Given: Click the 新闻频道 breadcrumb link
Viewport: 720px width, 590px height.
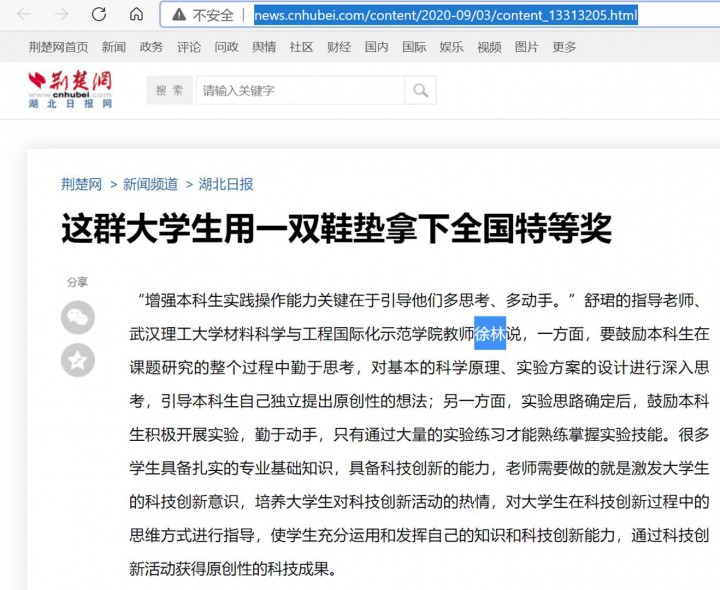Looking at the screenshot, I should pos(150,184).
